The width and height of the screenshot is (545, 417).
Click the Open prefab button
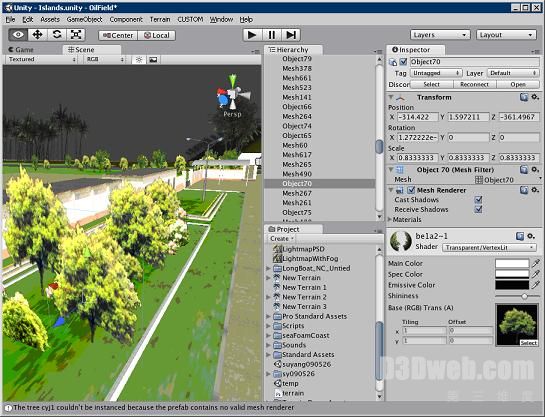click(x=518, y=84)
